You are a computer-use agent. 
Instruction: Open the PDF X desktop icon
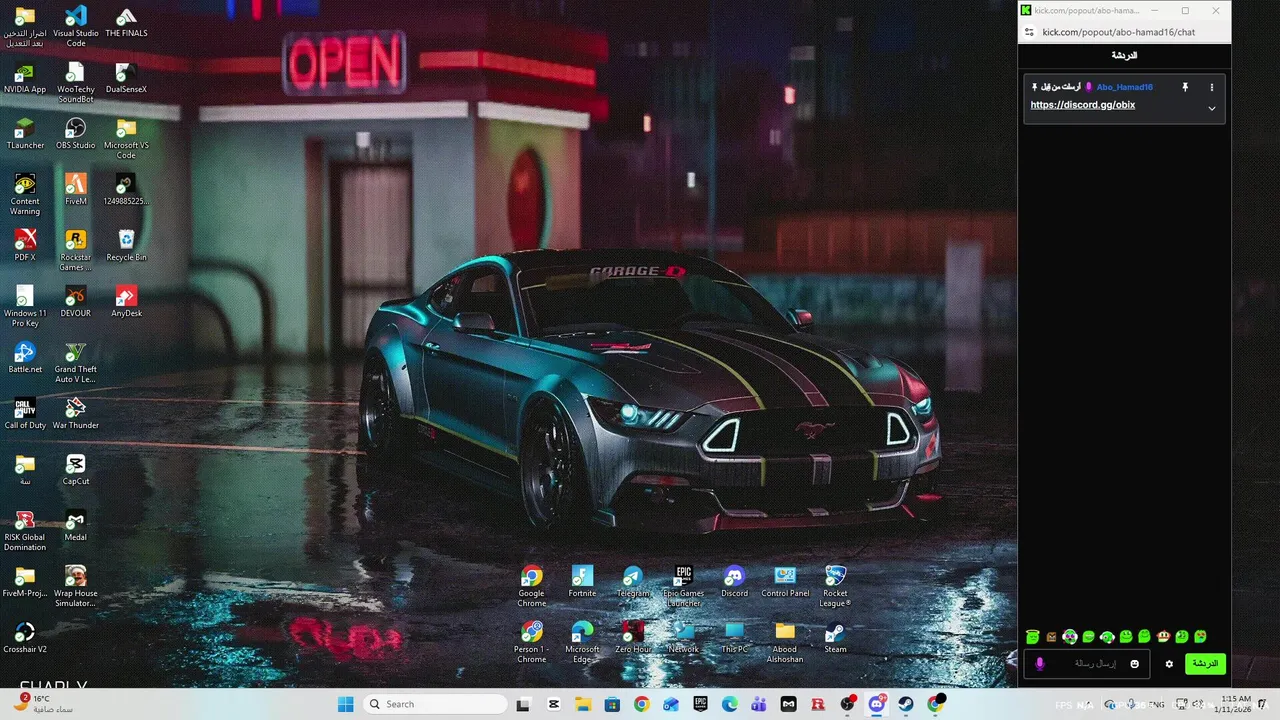point(25,246)
